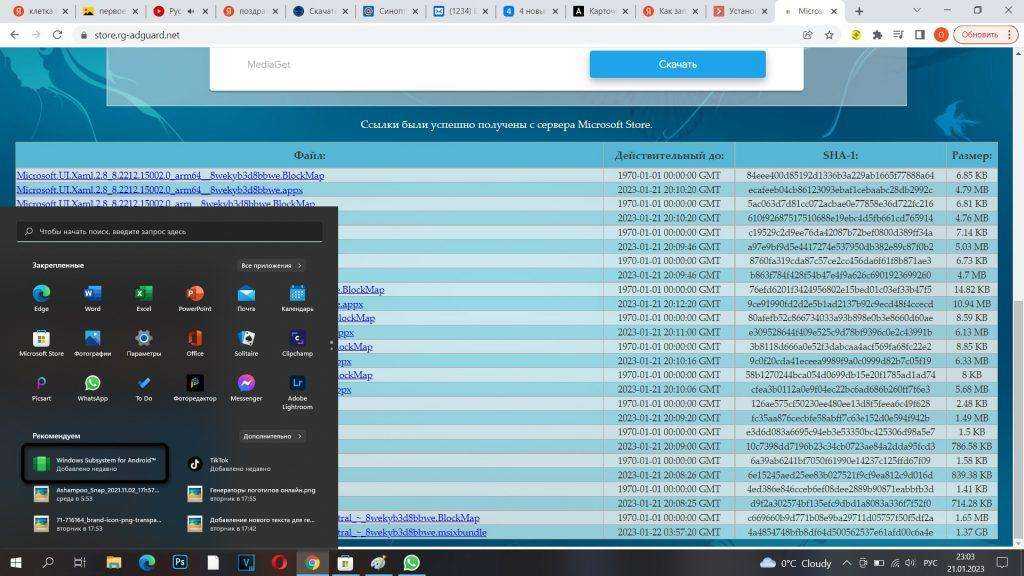Expand 'Все приложения' apps list
This screenshot has width=1024, height=576.
(x=272, y=266)
